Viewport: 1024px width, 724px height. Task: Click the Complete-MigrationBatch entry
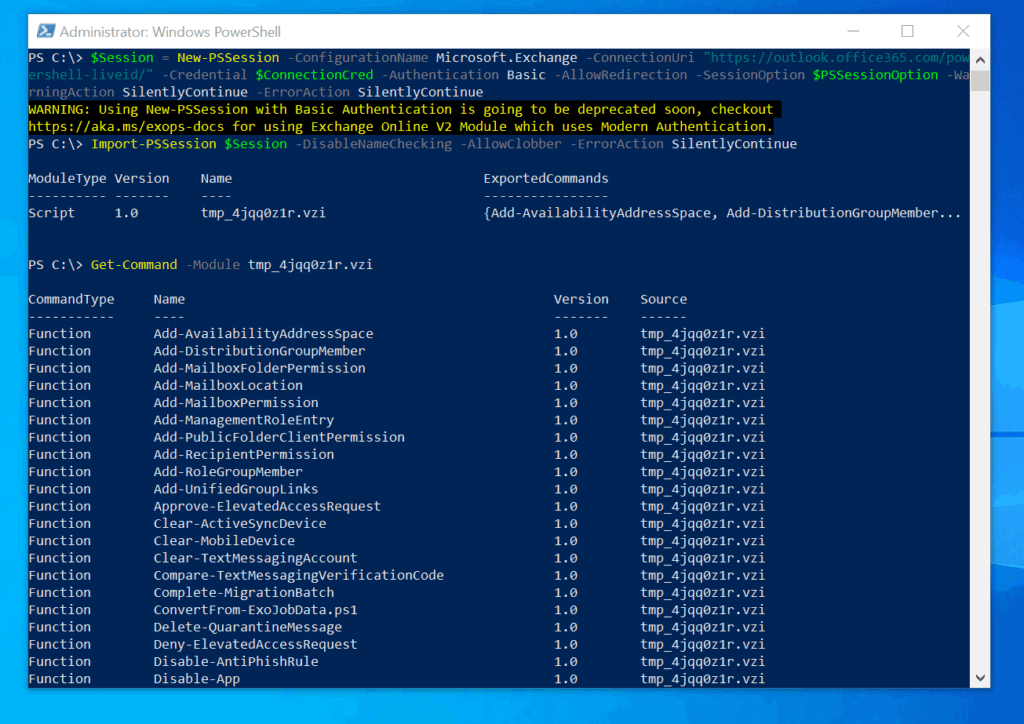click(x=244, y=593)
